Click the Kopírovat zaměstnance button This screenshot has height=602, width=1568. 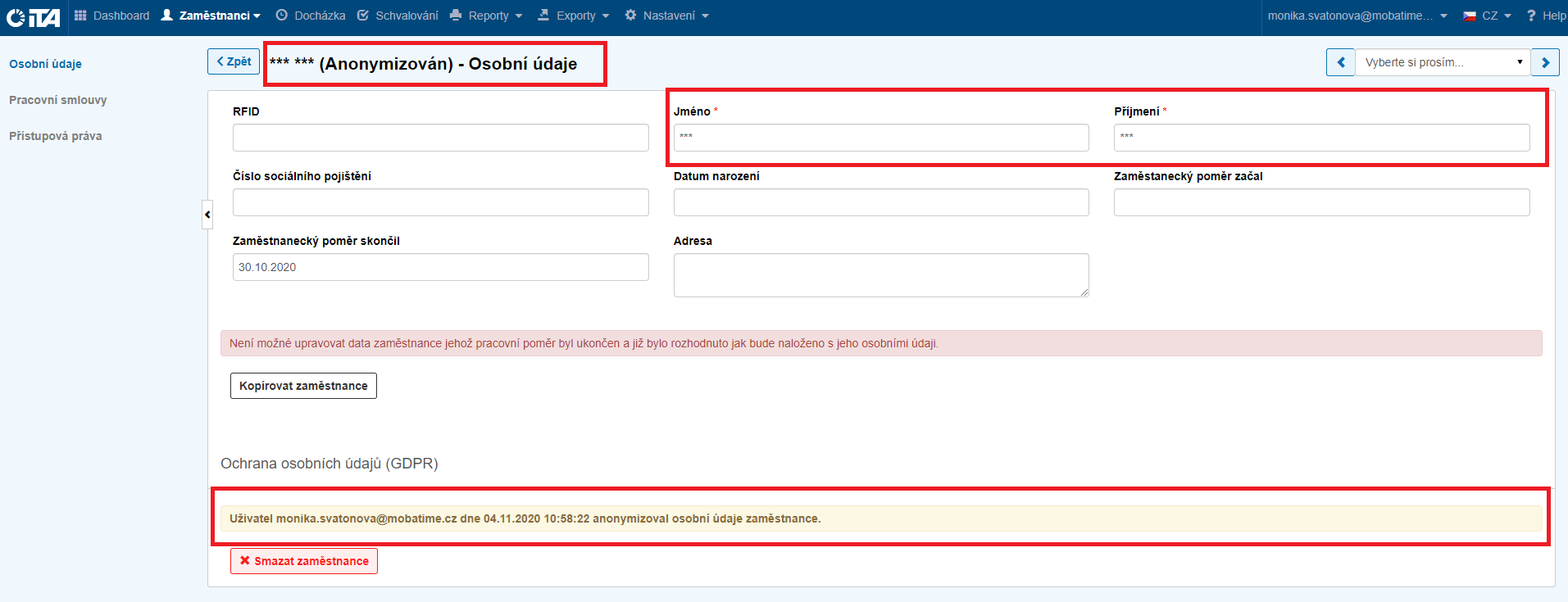303,386
